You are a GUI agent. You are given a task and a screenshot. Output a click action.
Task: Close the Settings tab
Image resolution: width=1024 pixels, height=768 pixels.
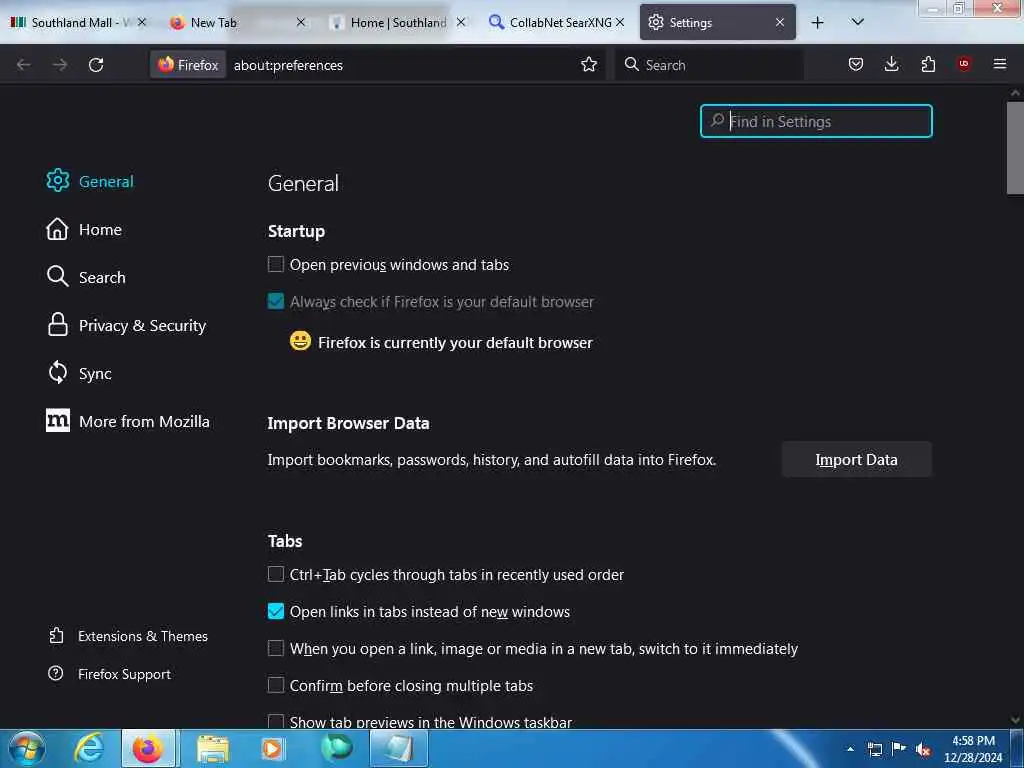click(x=780, y=22)
